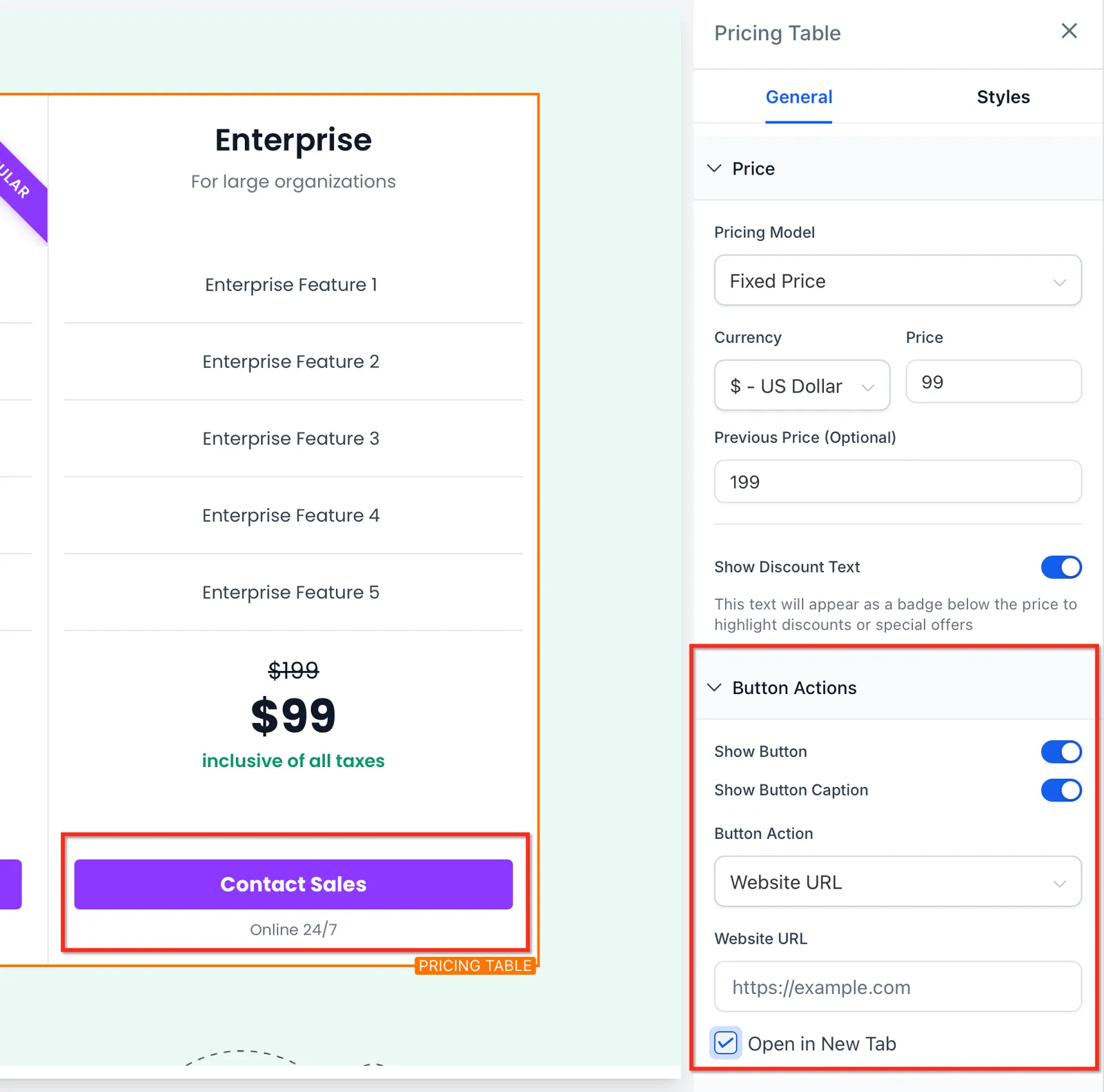This screenshot has height=1092, width=1104.
Task: Click the Price input field
Action: coord(993,381)
